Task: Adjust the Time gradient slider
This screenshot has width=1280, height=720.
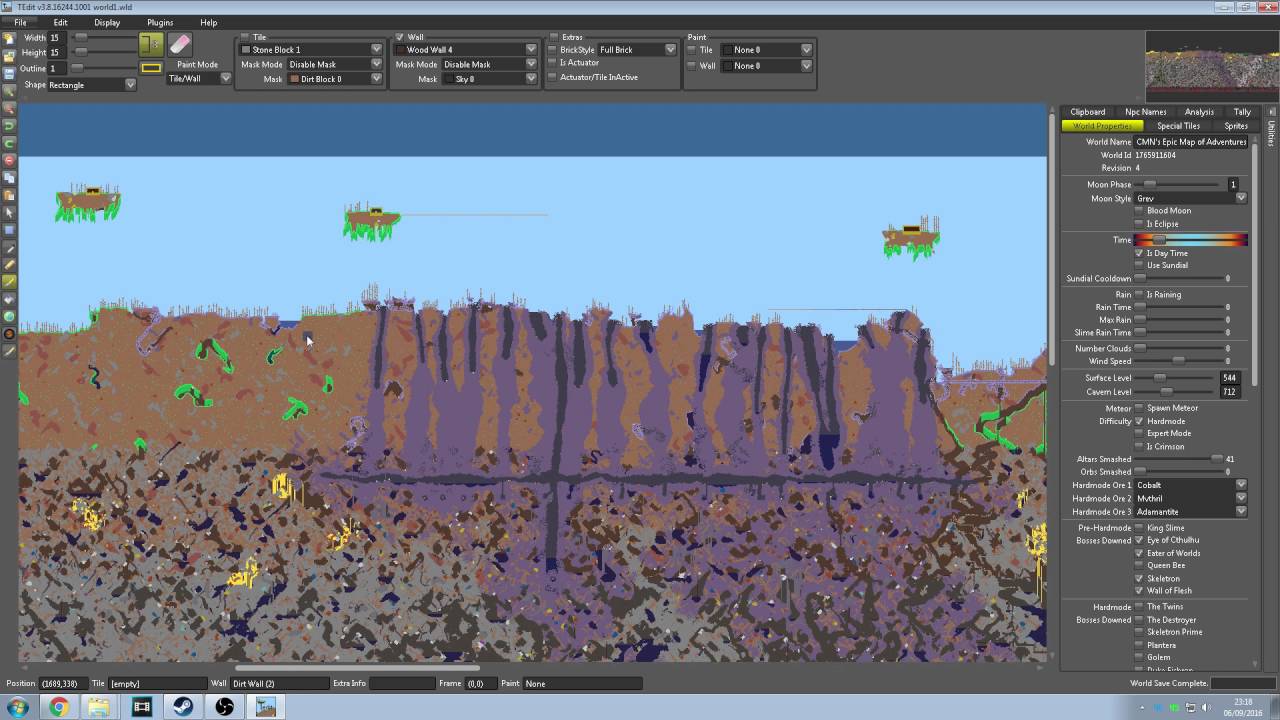Action: tap(1190, 240)
